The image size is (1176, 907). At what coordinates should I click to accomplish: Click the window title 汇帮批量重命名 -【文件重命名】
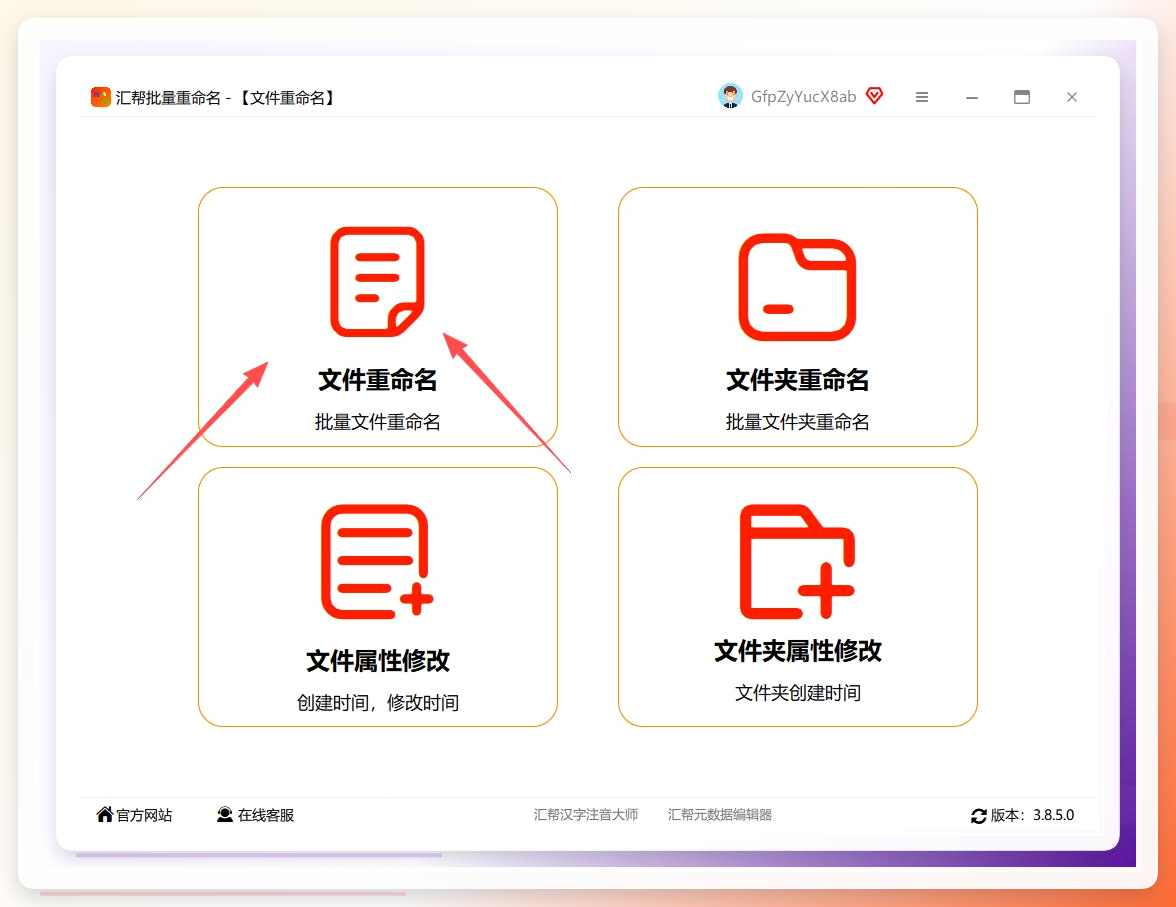(226, 98)
